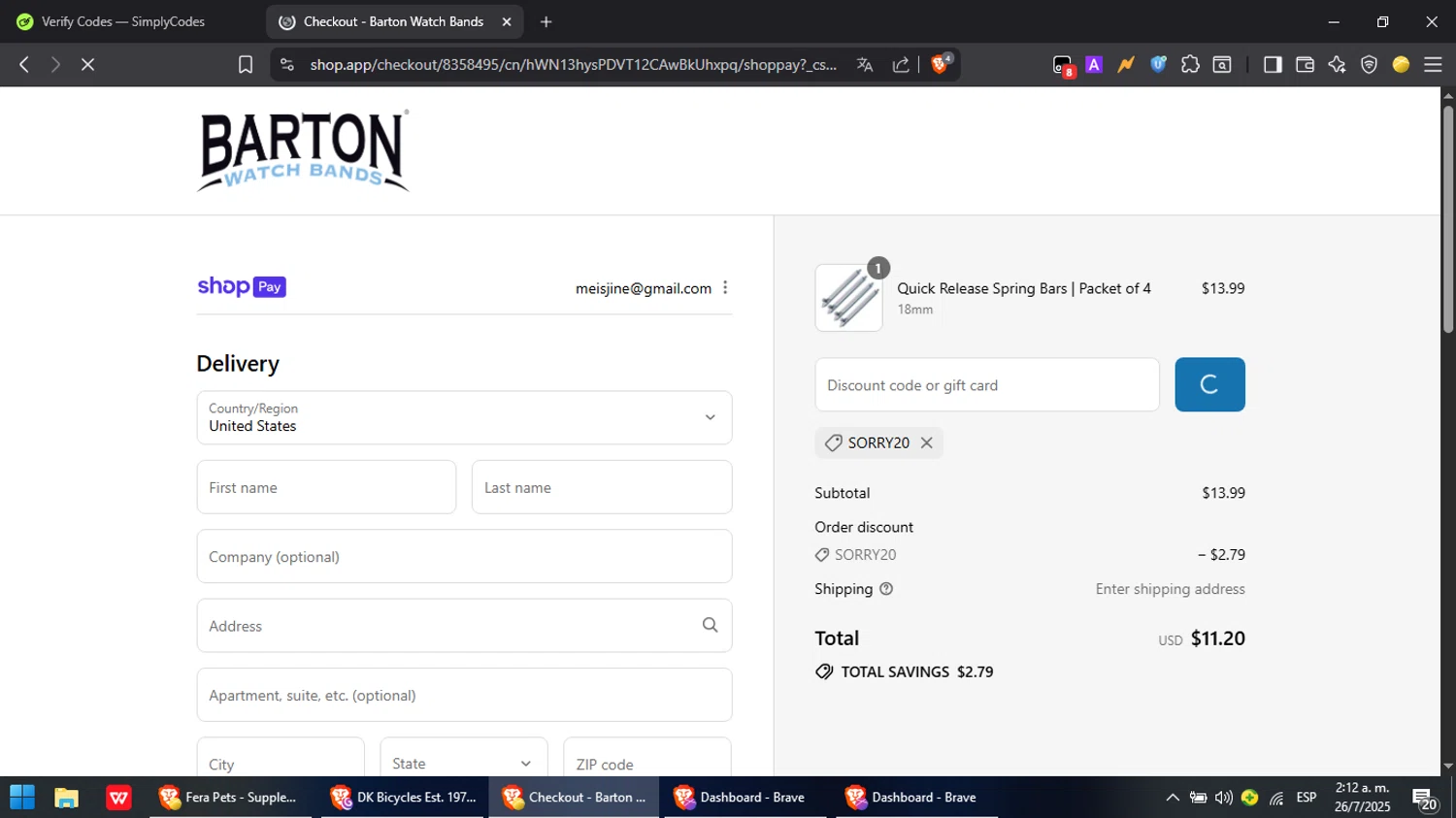Click the Quick Release Spring Bars title
The height and width of the screenshot is (818, 1456).
click(1024, 288)
